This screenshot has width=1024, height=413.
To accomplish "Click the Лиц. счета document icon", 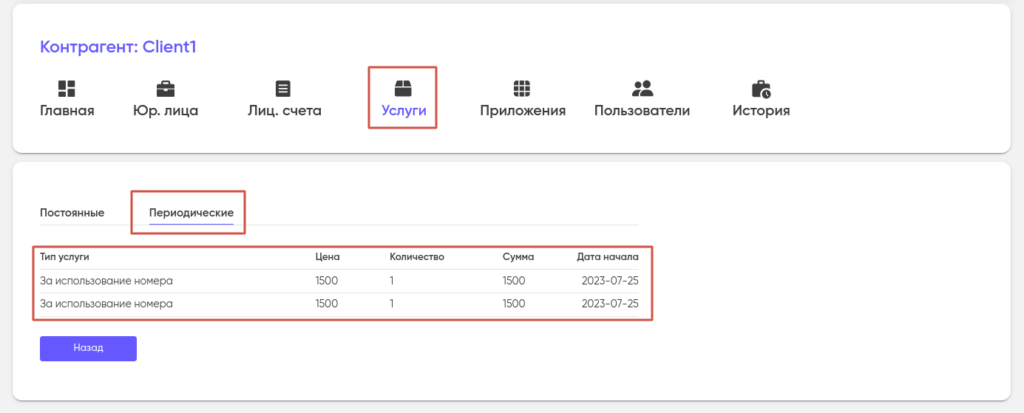I will [x=284, y=88].
